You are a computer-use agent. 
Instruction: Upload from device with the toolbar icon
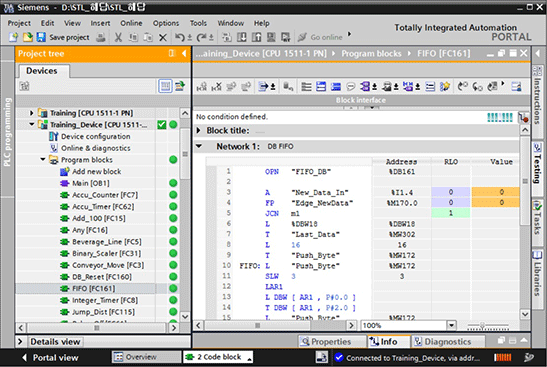tap(256, 37)
